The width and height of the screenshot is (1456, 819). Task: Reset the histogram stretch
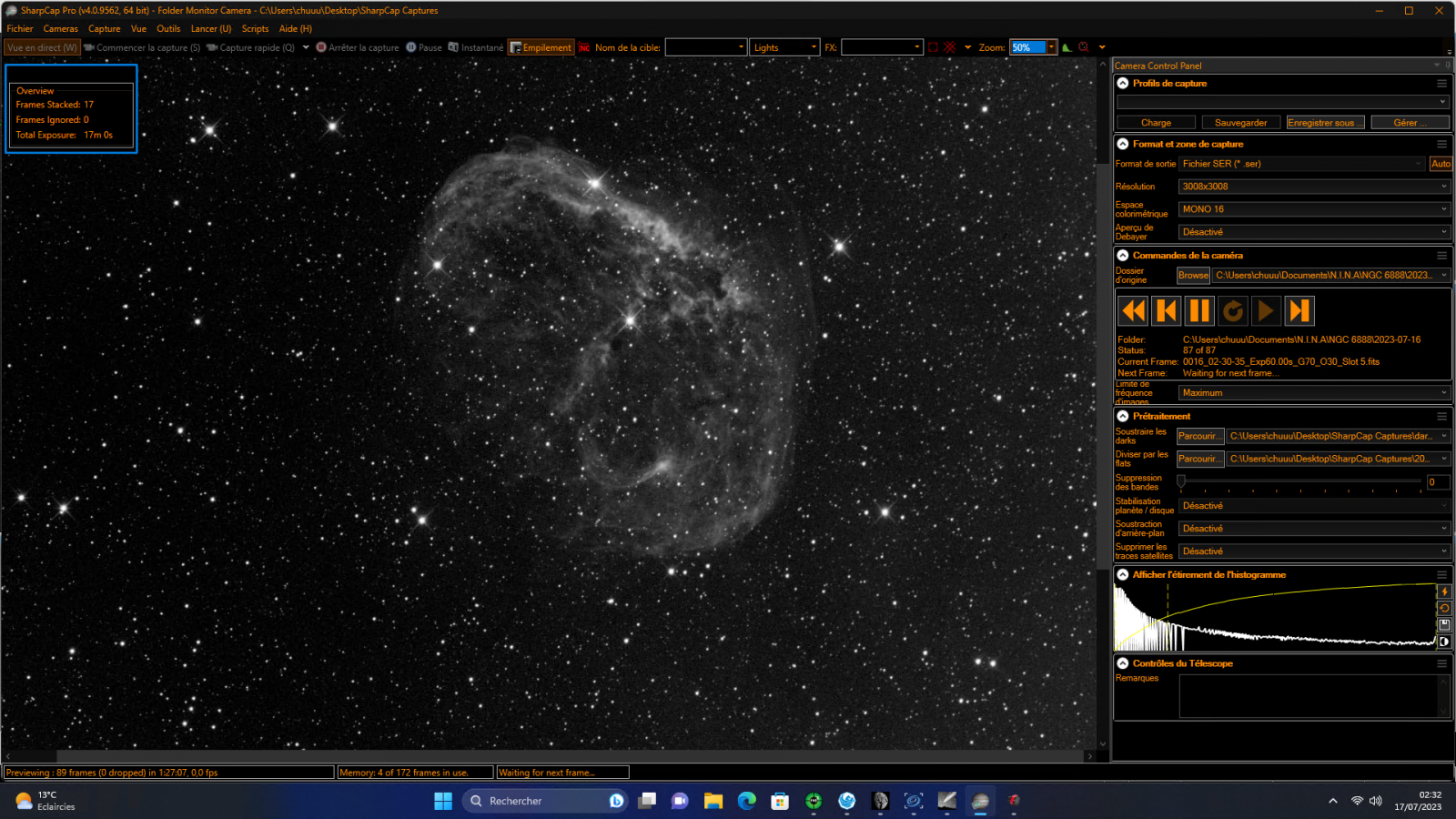click(1444, 608)
